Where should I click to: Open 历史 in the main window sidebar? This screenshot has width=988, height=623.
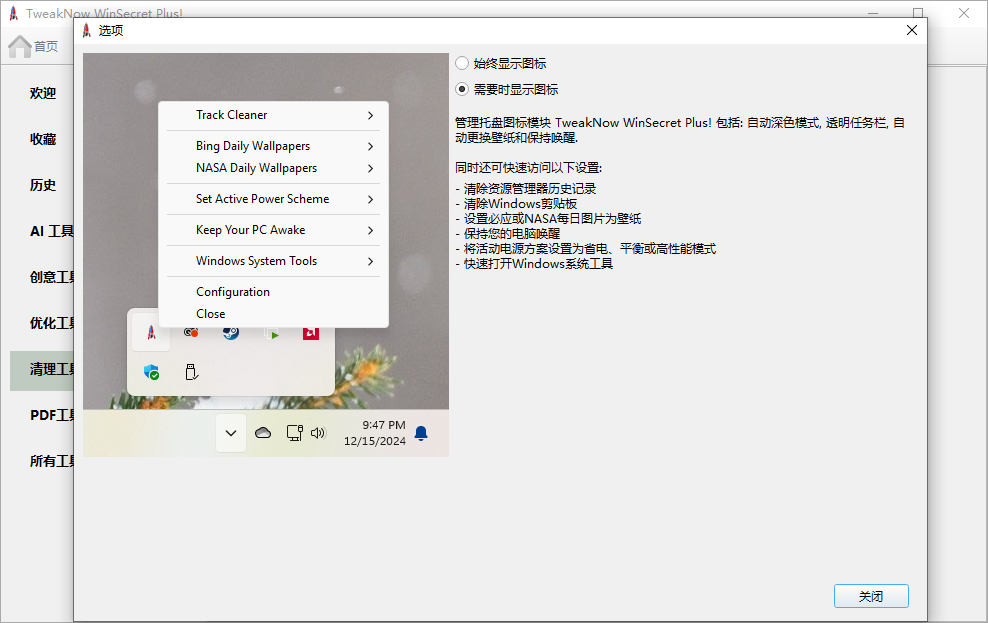(43, 185)
